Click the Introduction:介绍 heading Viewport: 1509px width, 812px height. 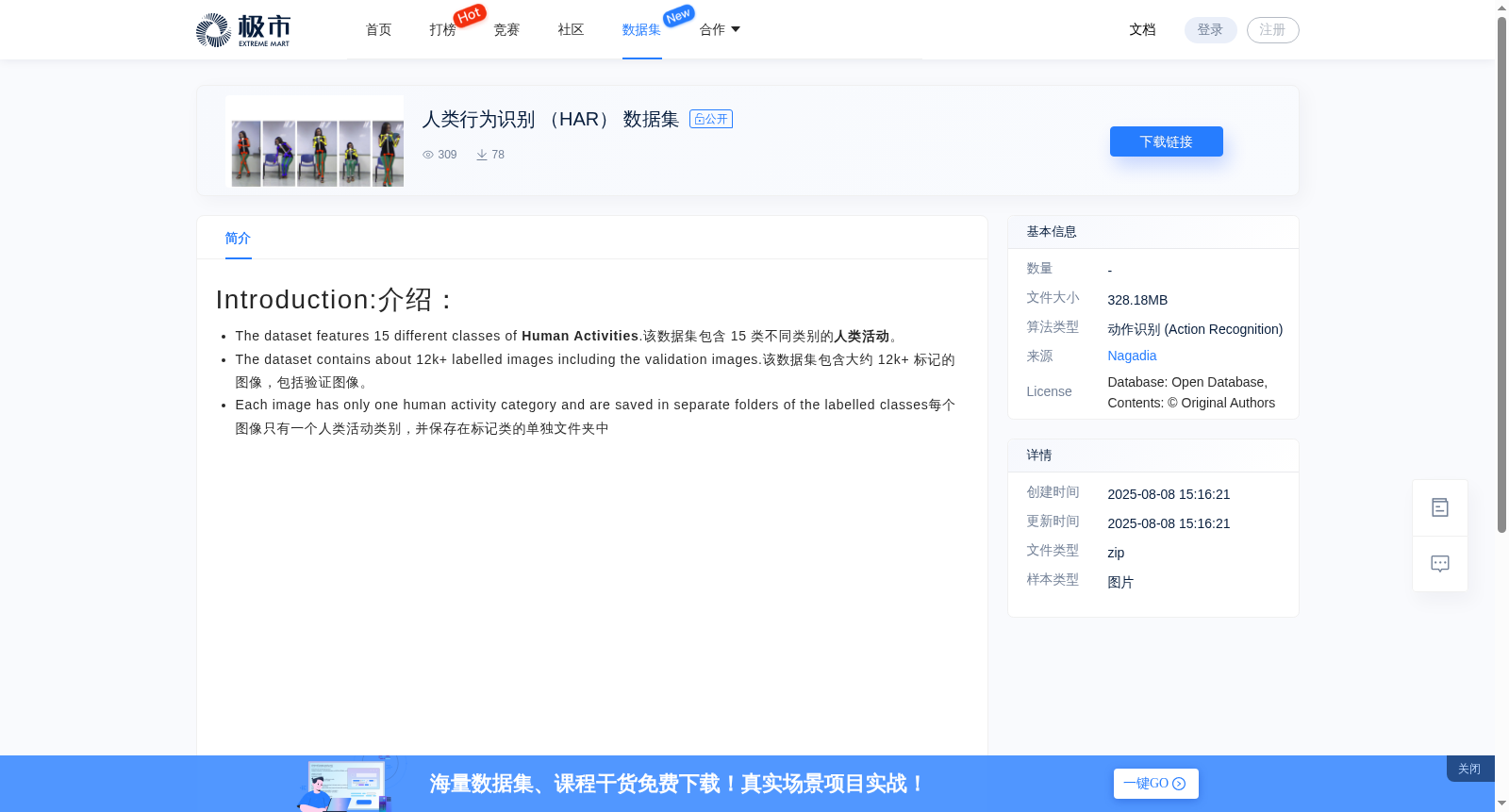(335, 299)
